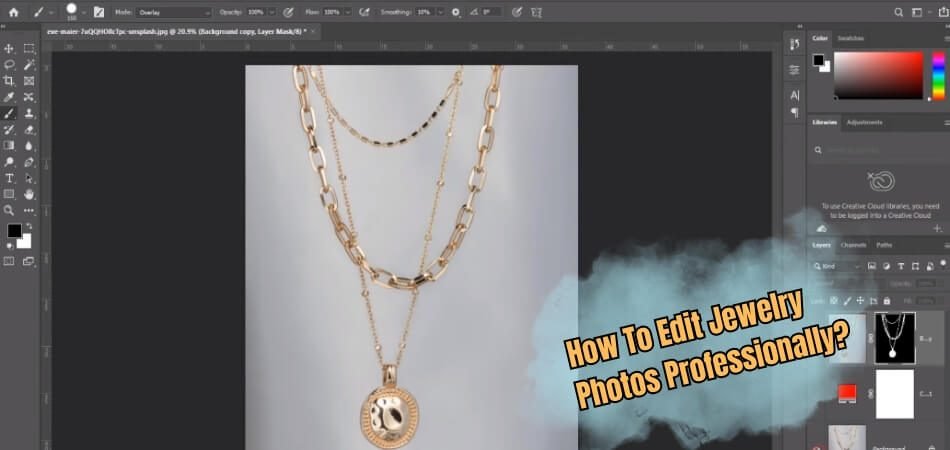Open the layer filter Kind dropdown
The image size is (950, 450).
[x=837, y=266]
